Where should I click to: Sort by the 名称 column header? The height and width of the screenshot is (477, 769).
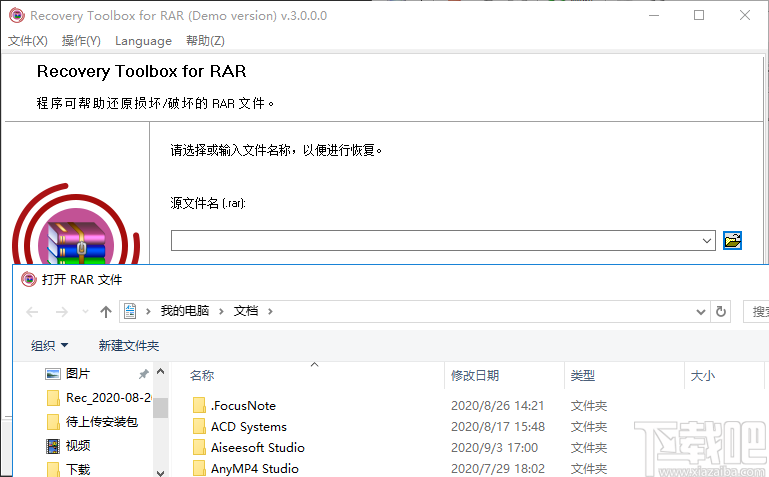[x=202, y=376]
